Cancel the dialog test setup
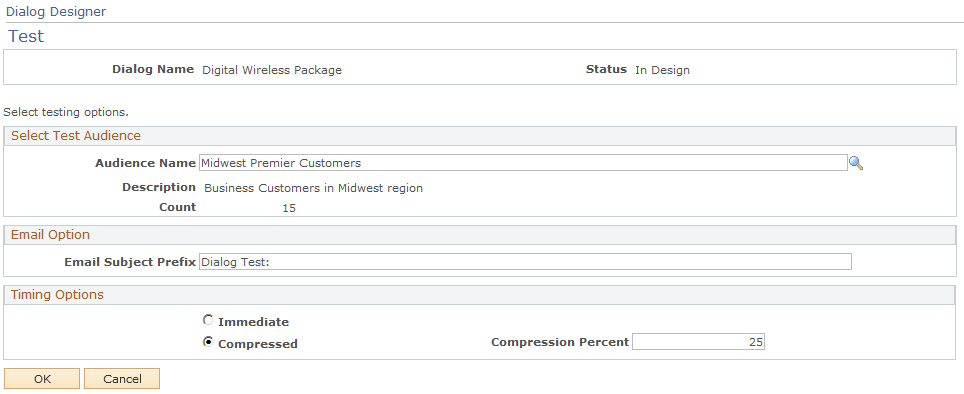This screenshot has height=394, width=964. tap(122, 379)
